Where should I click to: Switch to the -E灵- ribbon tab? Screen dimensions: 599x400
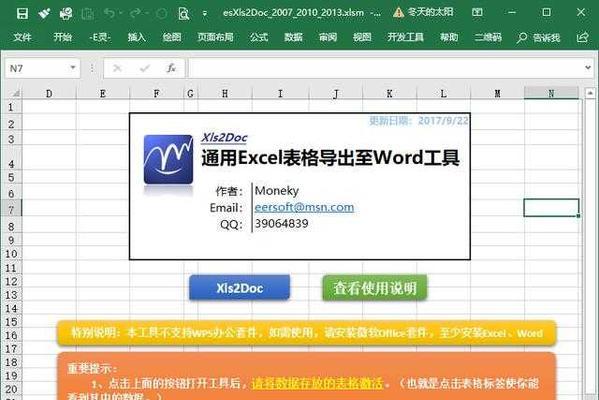click(x=100, y=37)
